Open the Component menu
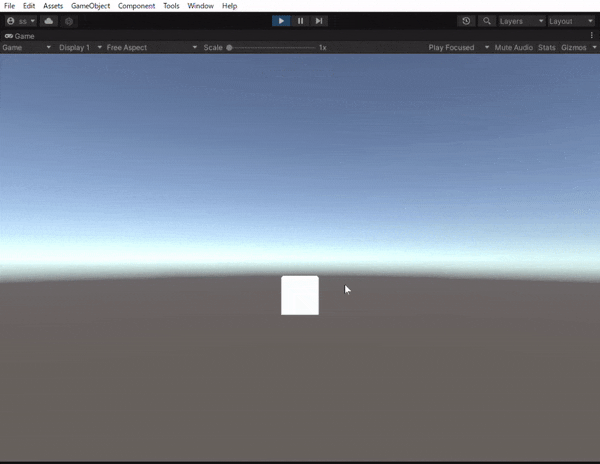Image resolution: width=600 pixels, height=464 pixels. click(x=136, y=6)
